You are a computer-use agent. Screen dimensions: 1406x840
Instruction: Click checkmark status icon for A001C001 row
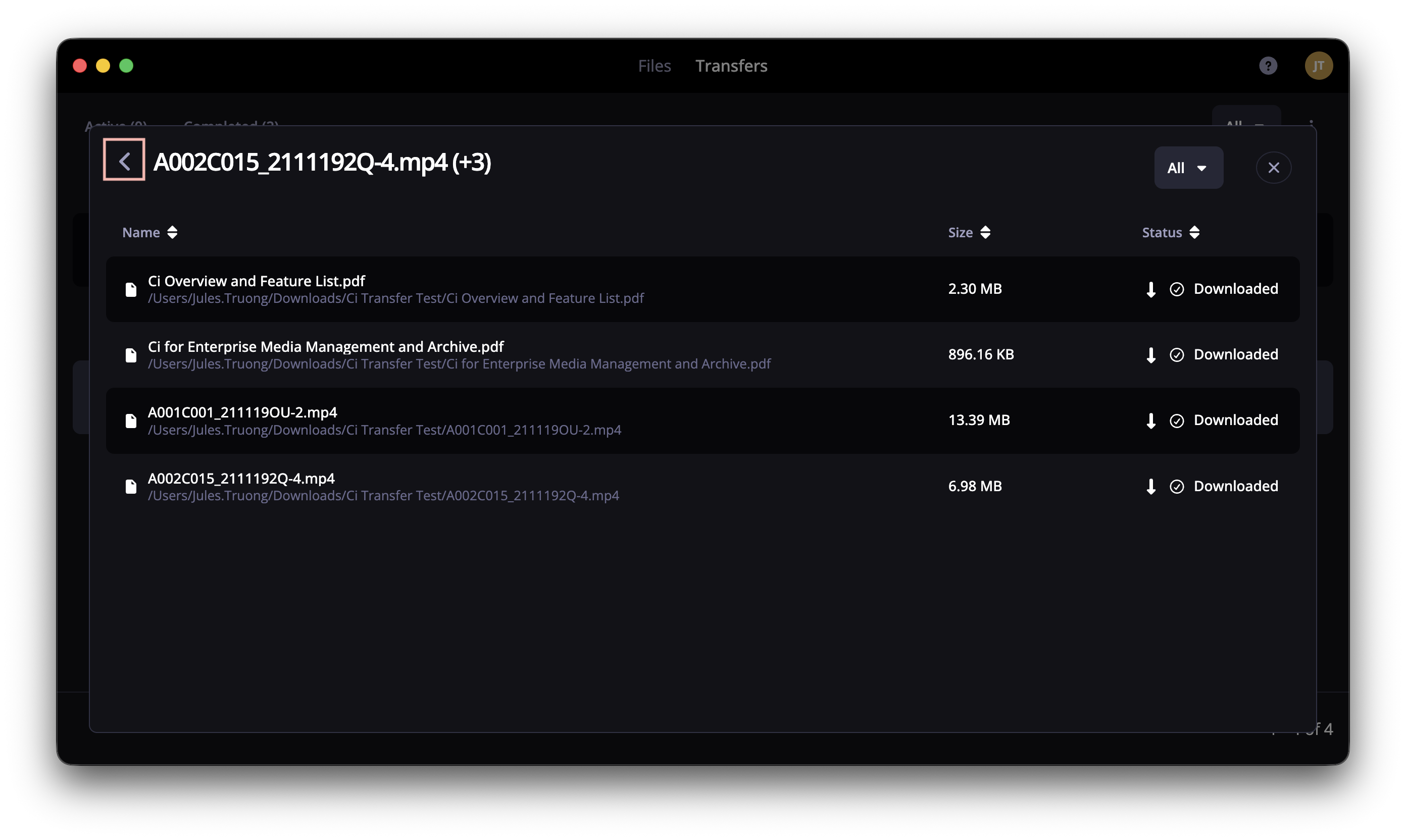[x=1176, y=421]
